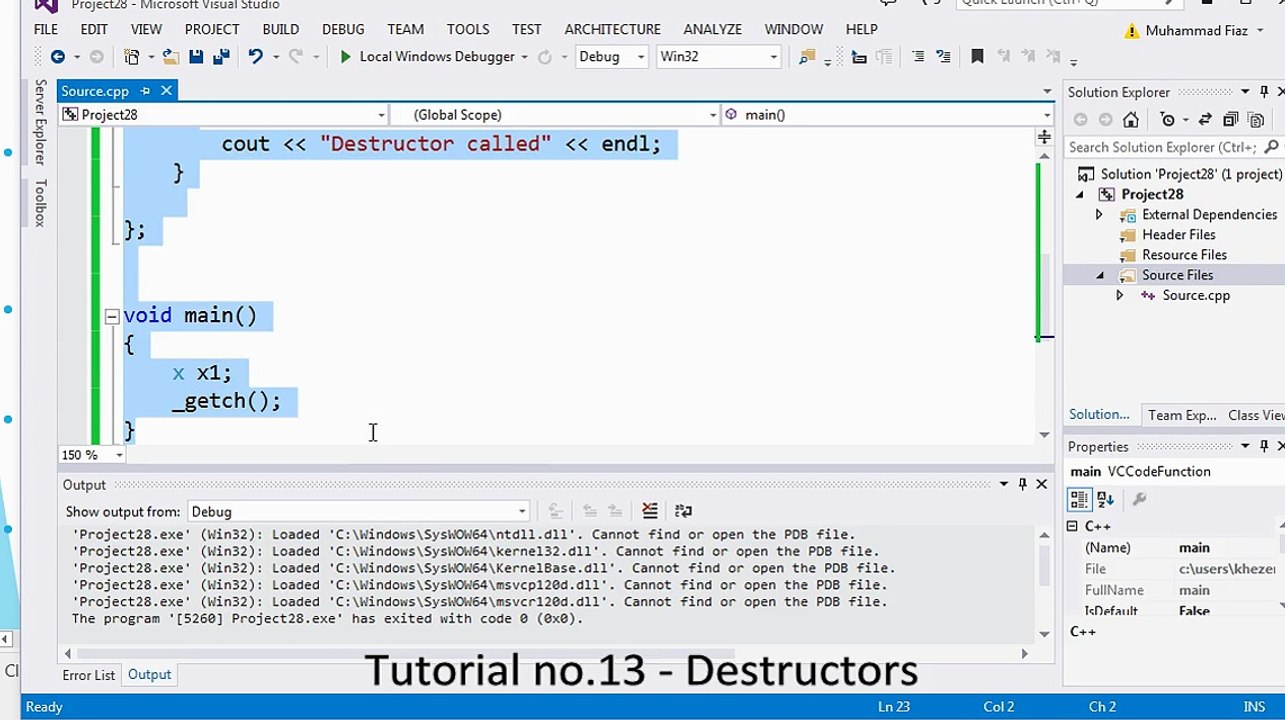Click the Pending Changes Filter icon
The height and width of the screenshot is (720, 1285).
[x=1167, y=120]
